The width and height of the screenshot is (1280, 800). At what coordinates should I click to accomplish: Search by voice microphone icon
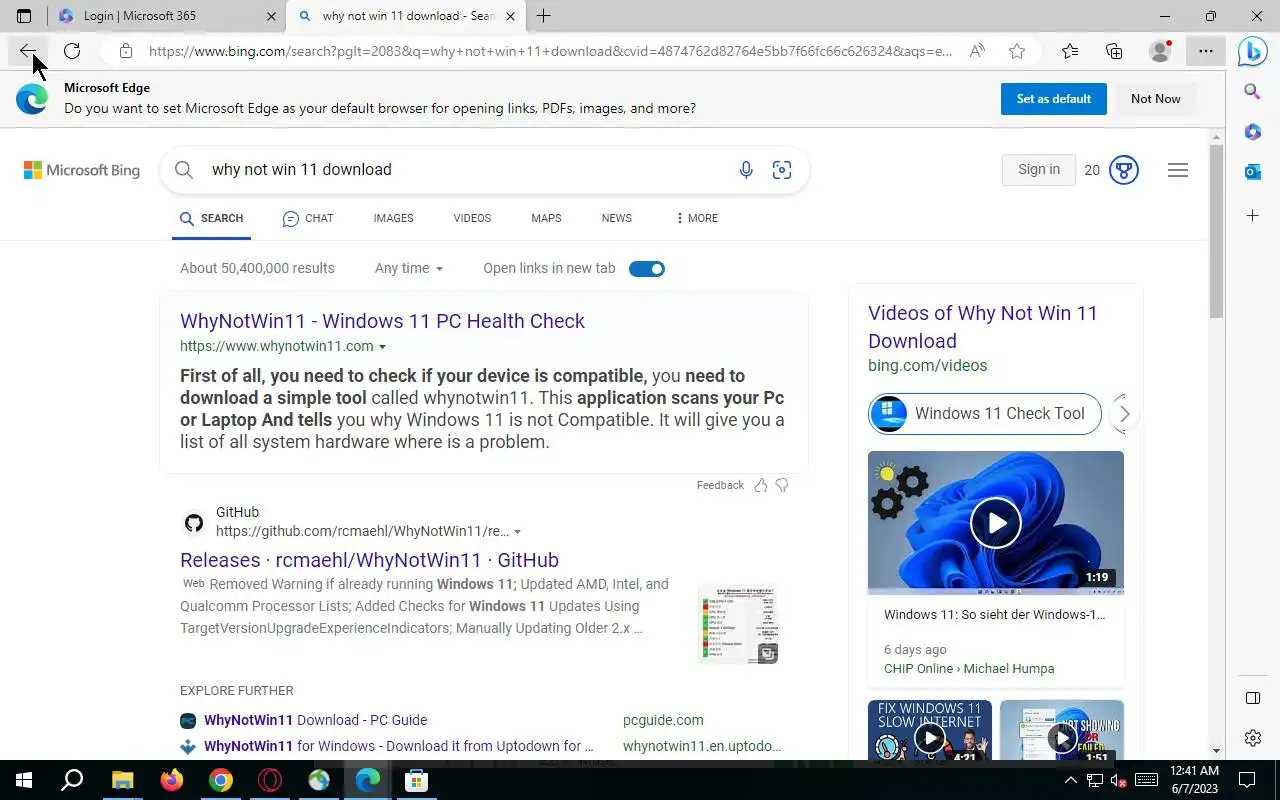746,170
